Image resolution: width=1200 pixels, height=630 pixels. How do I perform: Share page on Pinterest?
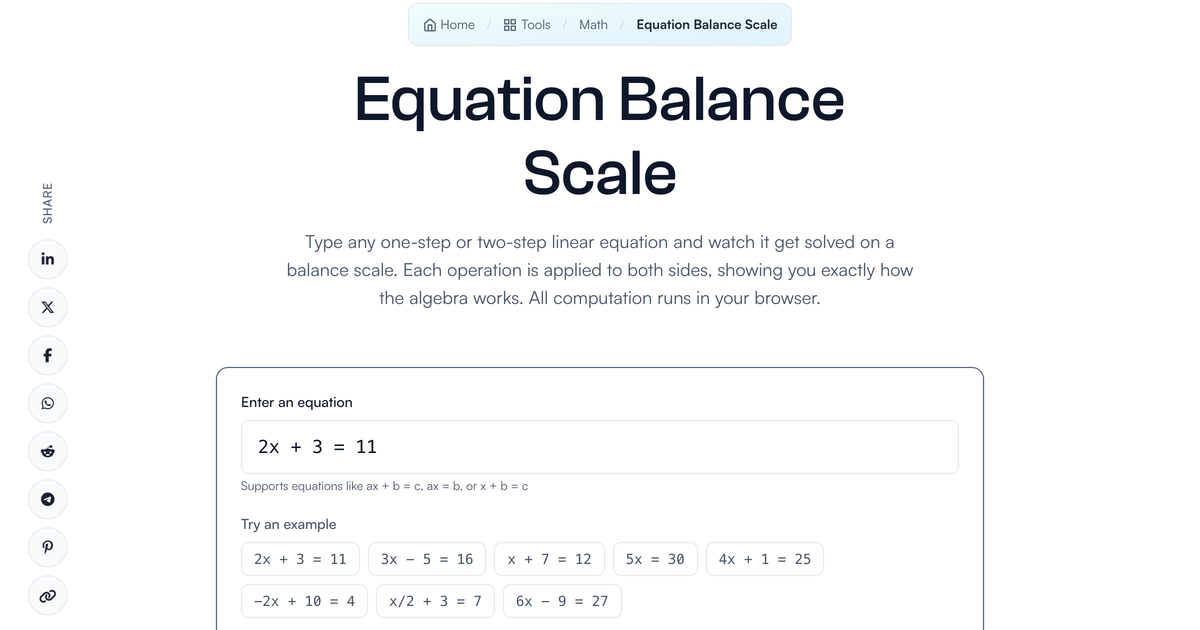(x=48, y=547)
